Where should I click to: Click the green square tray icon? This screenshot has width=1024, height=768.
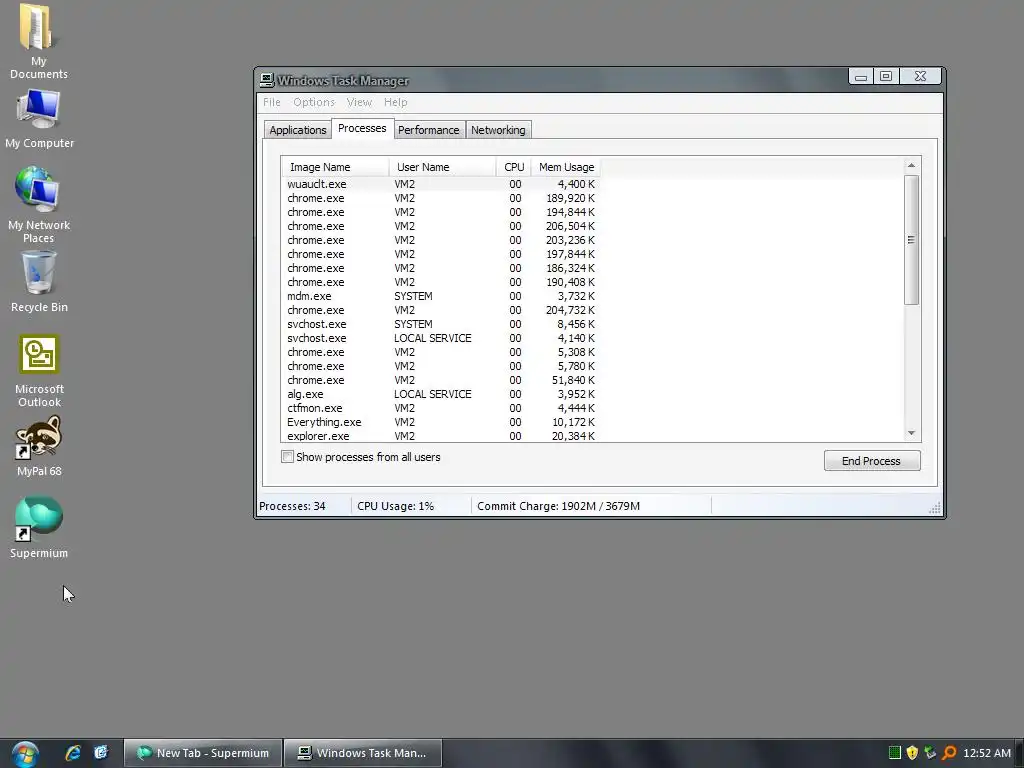(x=895, y=753)
